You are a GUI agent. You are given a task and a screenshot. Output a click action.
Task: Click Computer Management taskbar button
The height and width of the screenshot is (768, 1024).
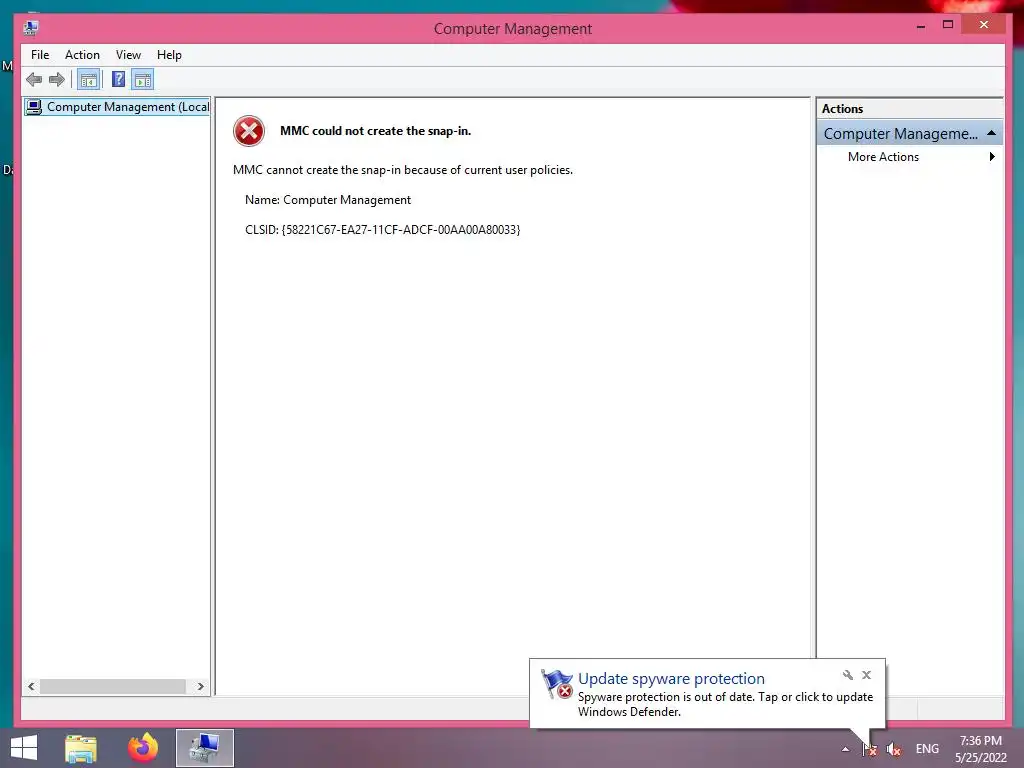coord(204,748)
